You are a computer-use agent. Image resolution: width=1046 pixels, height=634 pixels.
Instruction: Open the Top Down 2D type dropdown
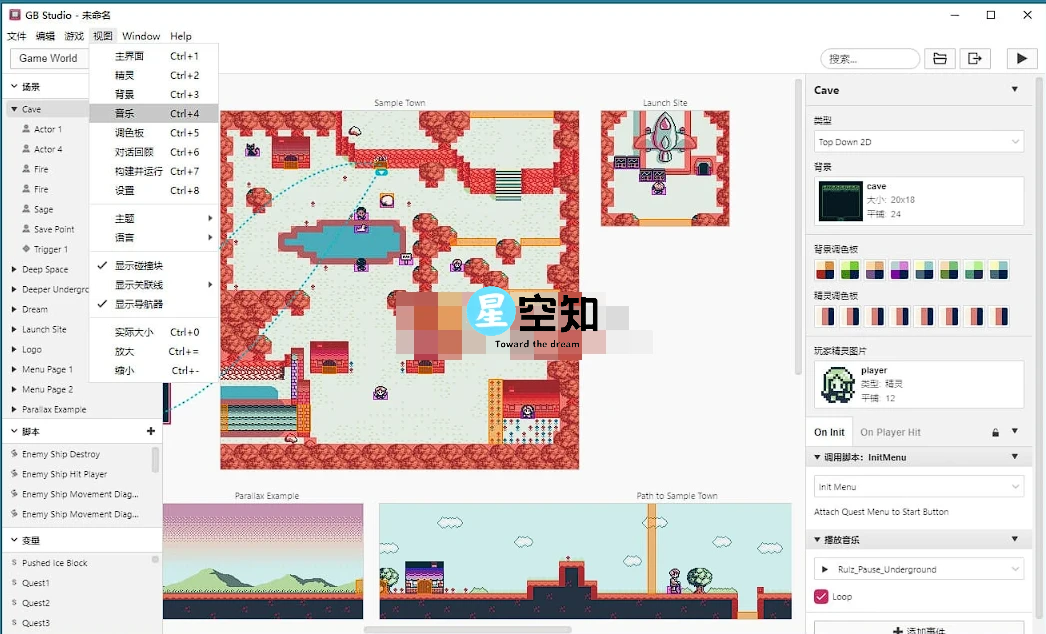[918, 142]
